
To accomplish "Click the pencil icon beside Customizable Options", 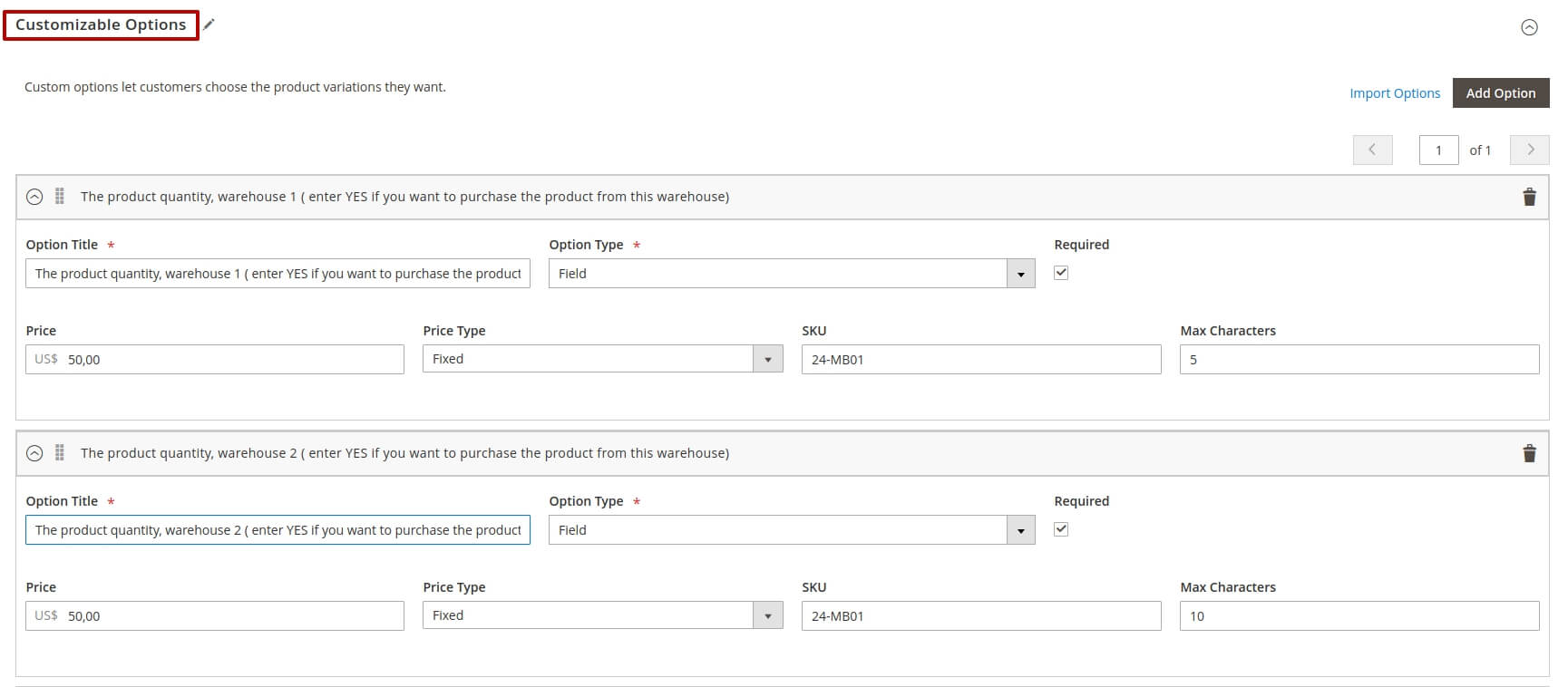I will click(x=209, y=24).
